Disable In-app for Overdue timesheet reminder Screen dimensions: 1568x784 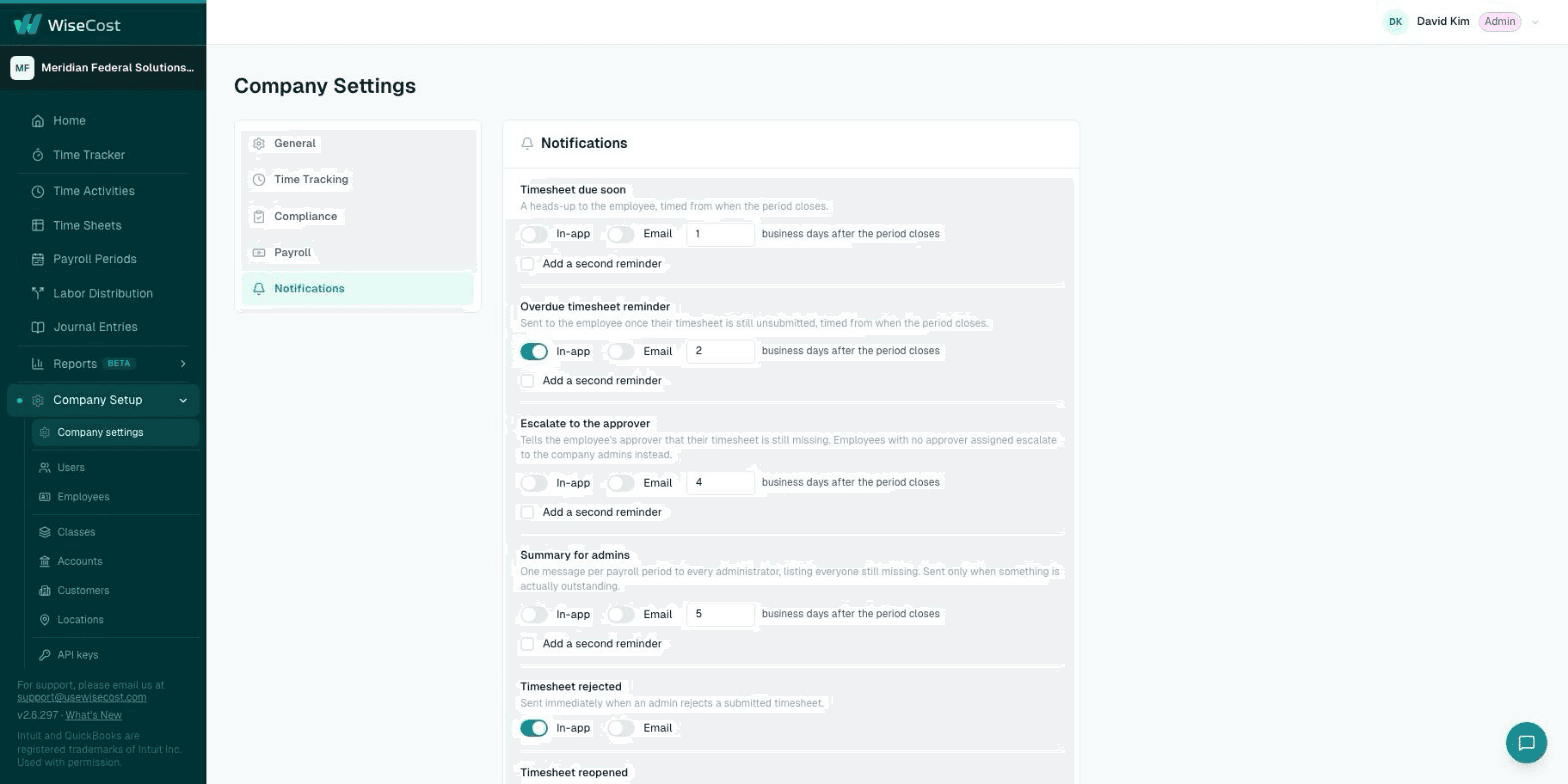(534, 352)
